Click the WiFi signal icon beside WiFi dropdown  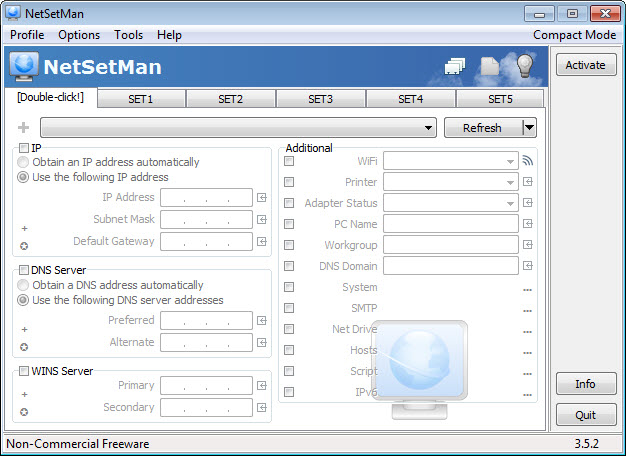click(x=528, y=161)
